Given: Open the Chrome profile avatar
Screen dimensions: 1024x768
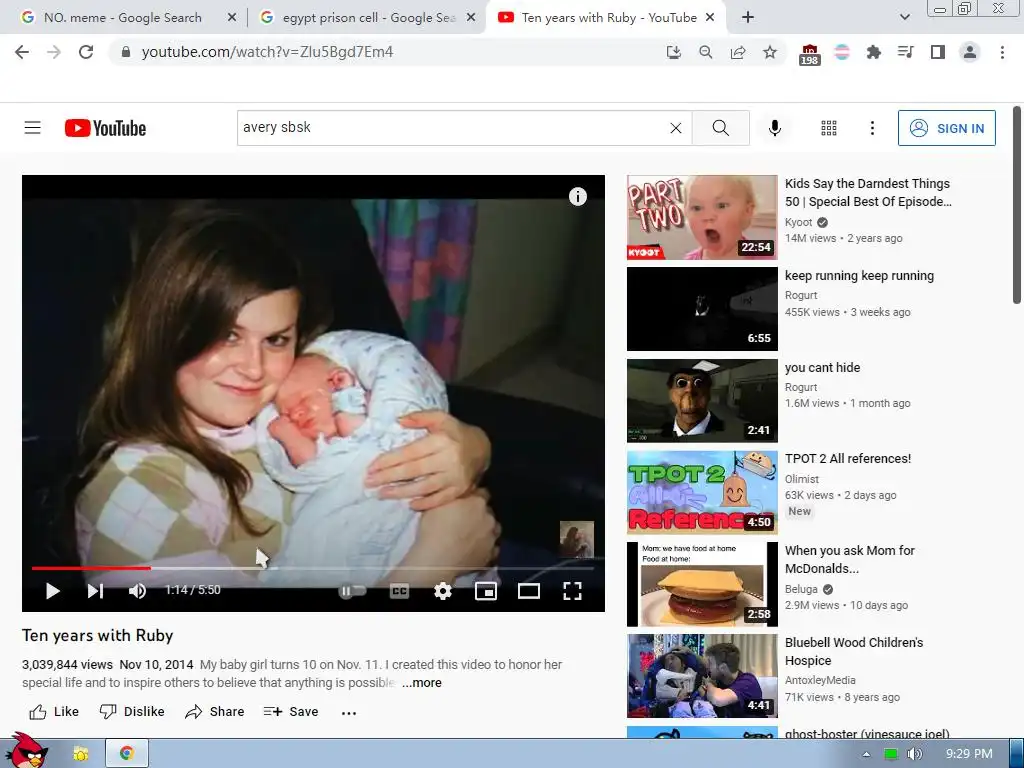Looking at the screenshot, I should point(970,52).
